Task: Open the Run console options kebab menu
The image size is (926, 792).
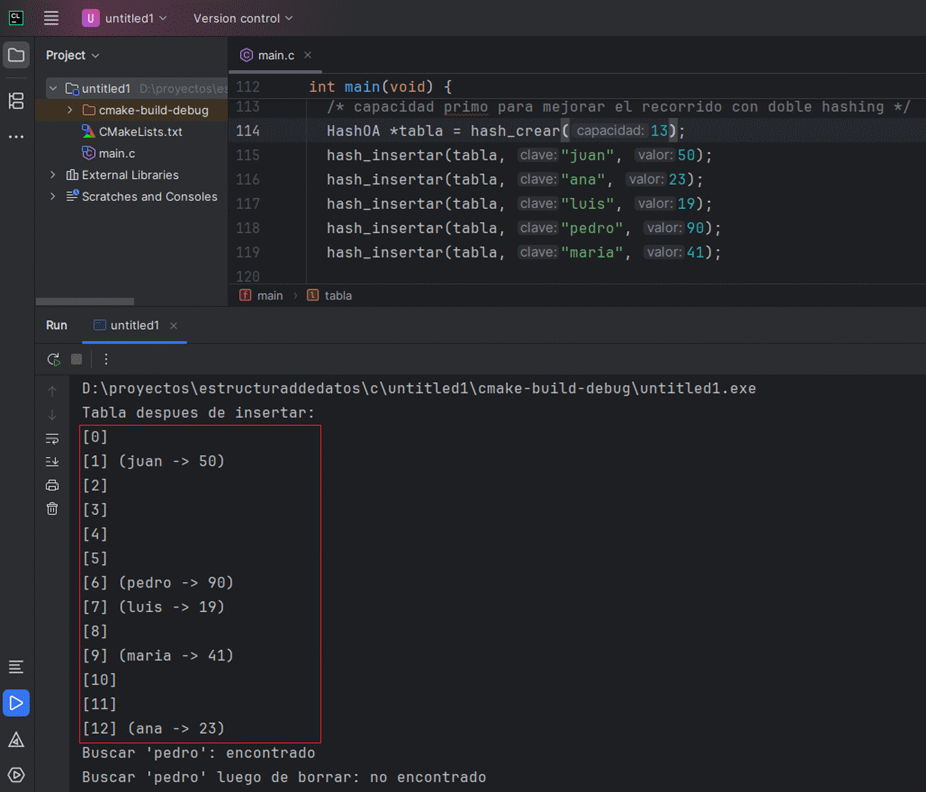Action: tap(106, 359)
